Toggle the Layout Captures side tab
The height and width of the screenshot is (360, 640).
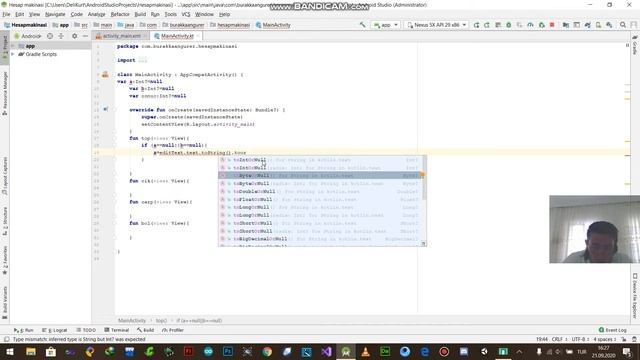click(x=5, y=176)
